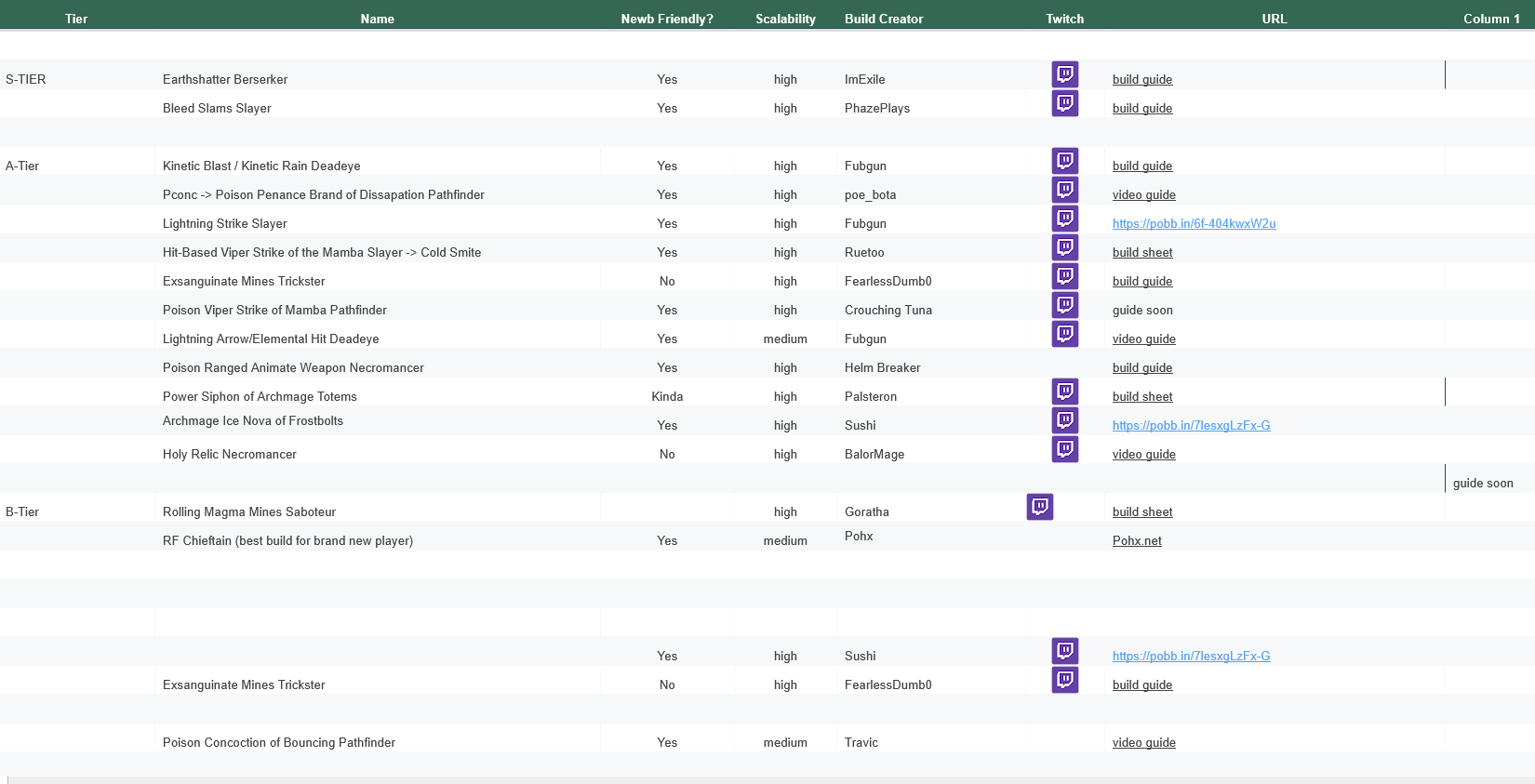Click the URL column header
This screenshot has width=1535, height=784.
click(1275, 19)
